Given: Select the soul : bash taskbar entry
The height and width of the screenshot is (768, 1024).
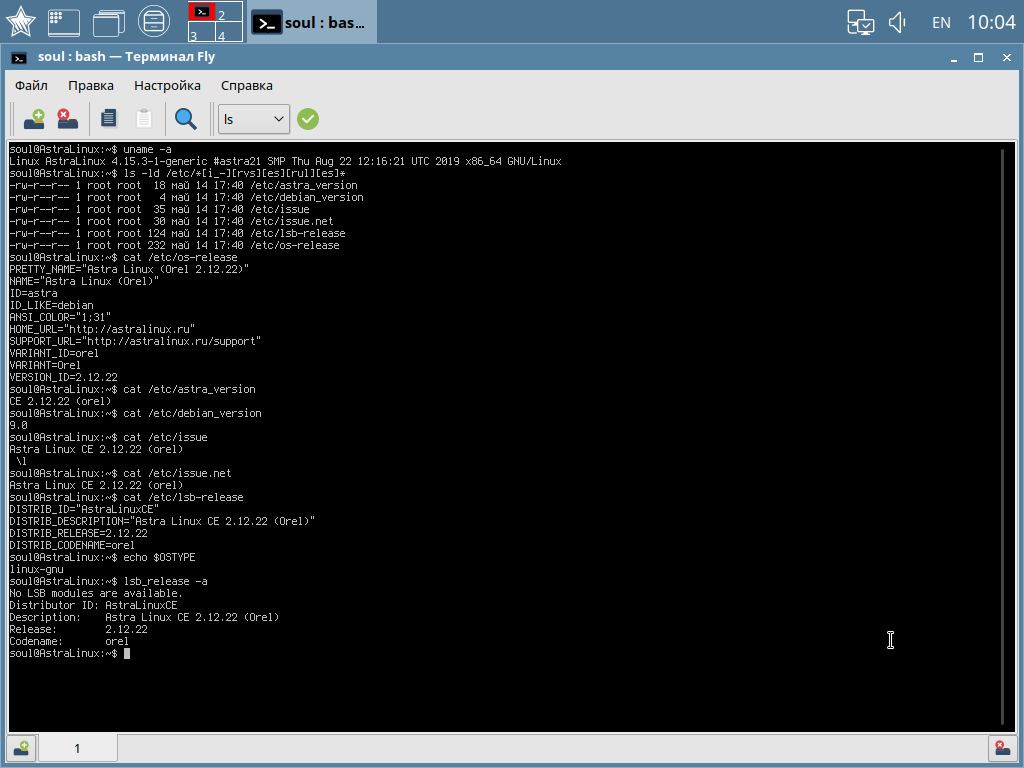Looking at the screenshot, I should coord(312,23).
